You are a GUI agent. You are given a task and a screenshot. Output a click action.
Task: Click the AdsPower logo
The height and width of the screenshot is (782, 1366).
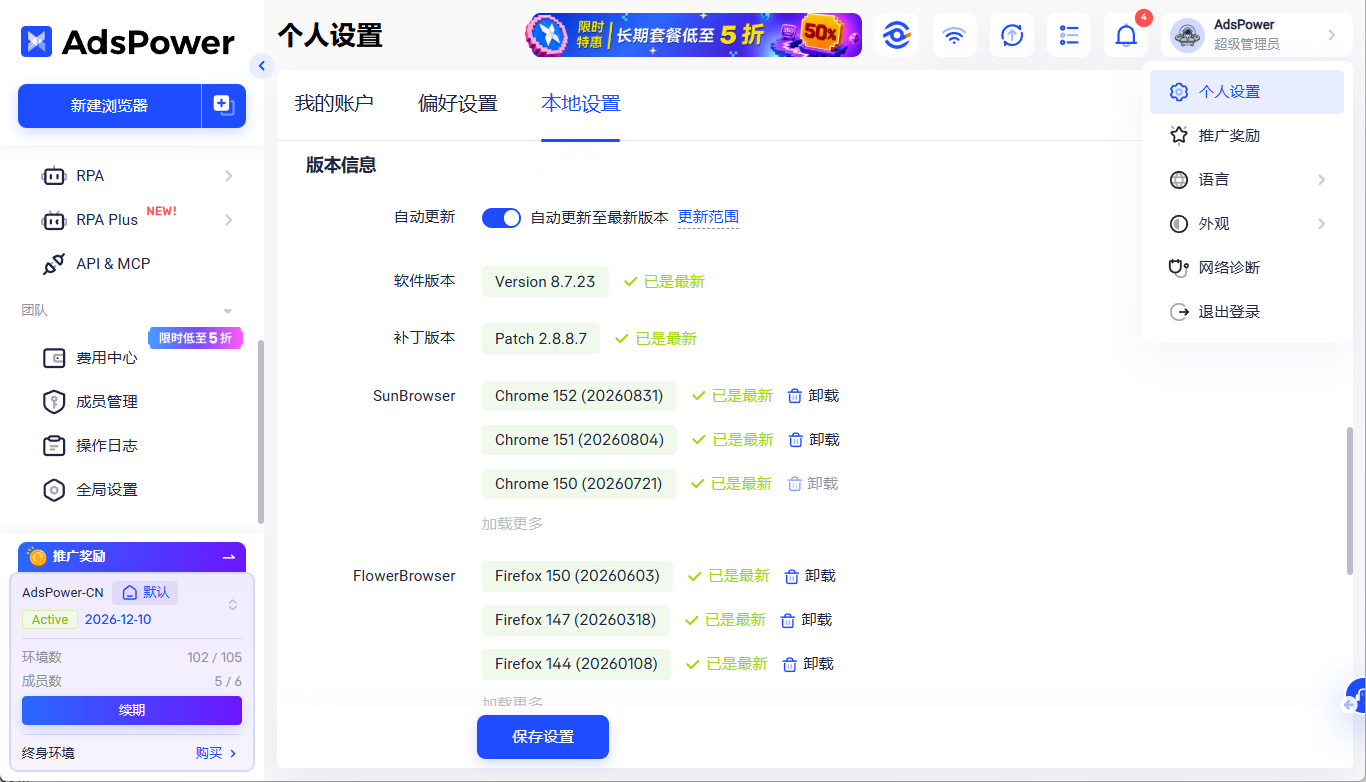(x=127, y=41)
